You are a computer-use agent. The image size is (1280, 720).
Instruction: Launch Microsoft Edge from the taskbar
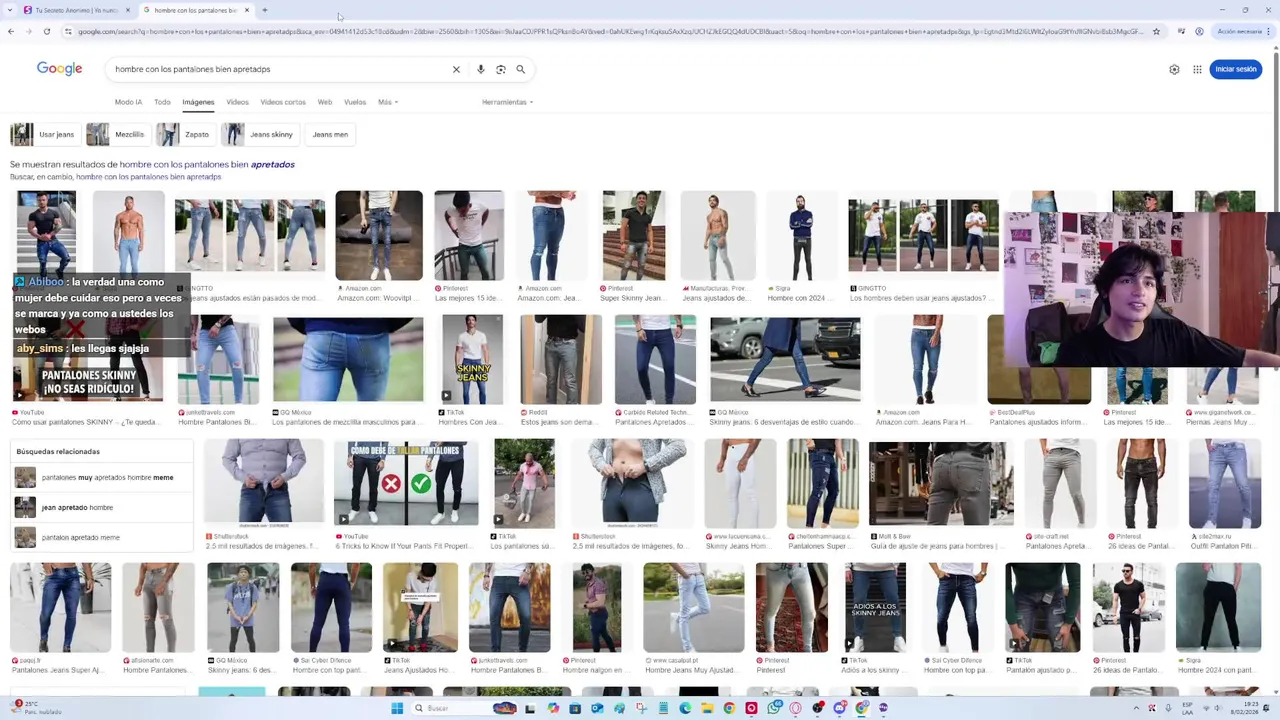pos(685,708)
